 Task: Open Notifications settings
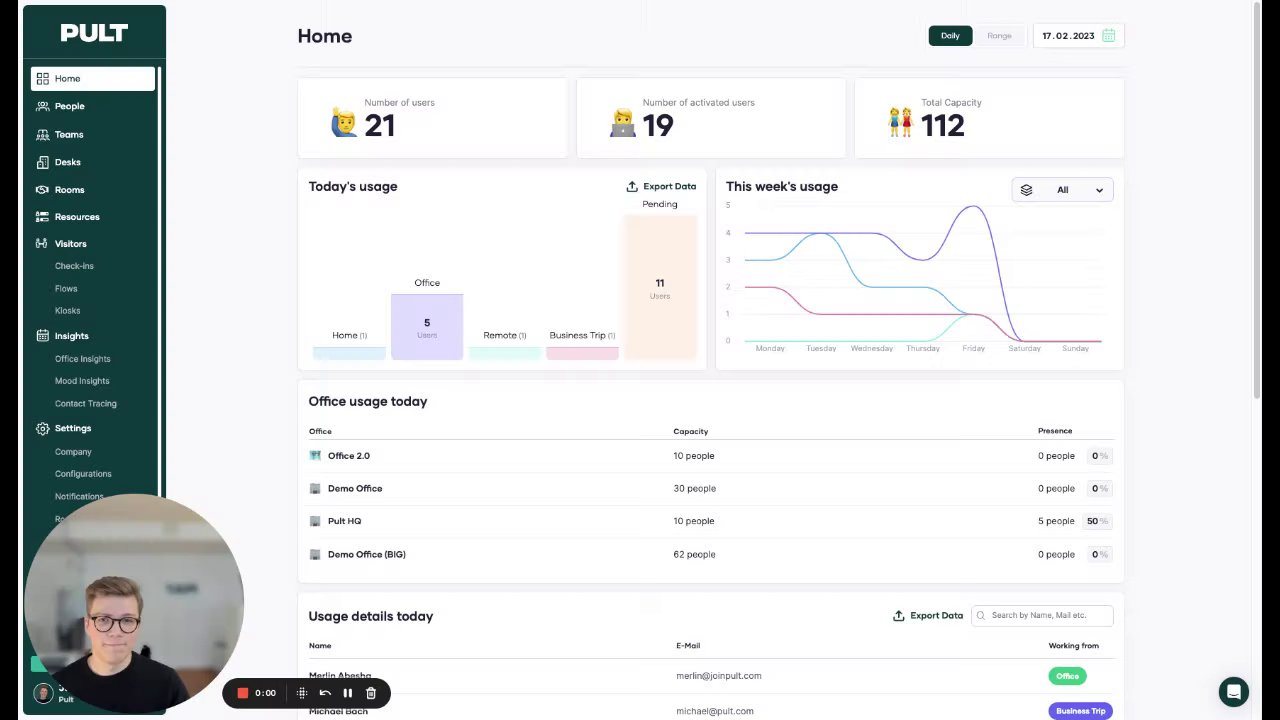79,496
